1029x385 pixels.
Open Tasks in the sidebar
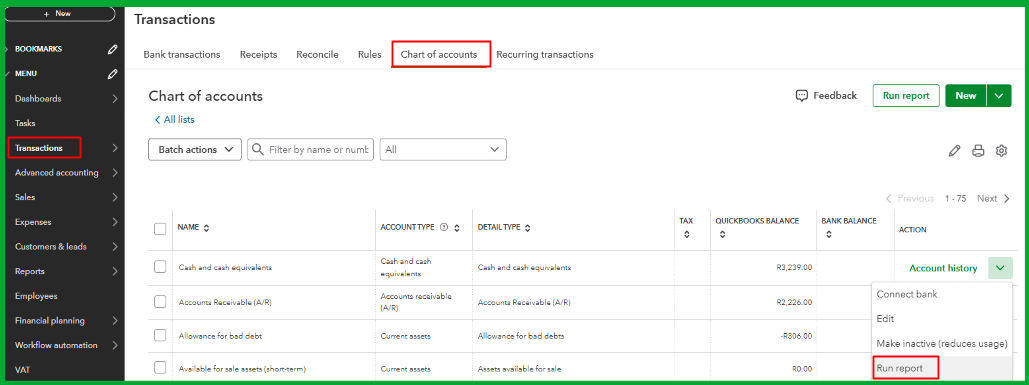(x=26, y=123)
